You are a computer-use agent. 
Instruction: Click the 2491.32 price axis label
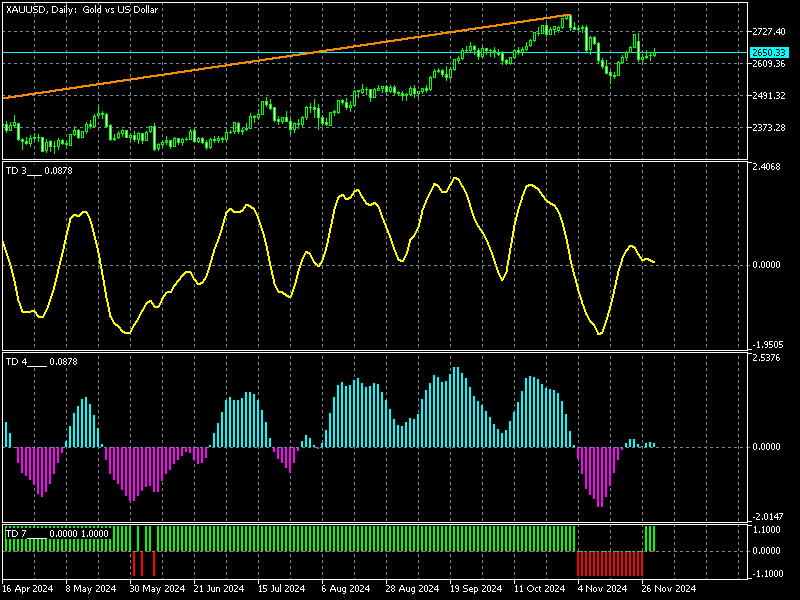tap(769, 96)
